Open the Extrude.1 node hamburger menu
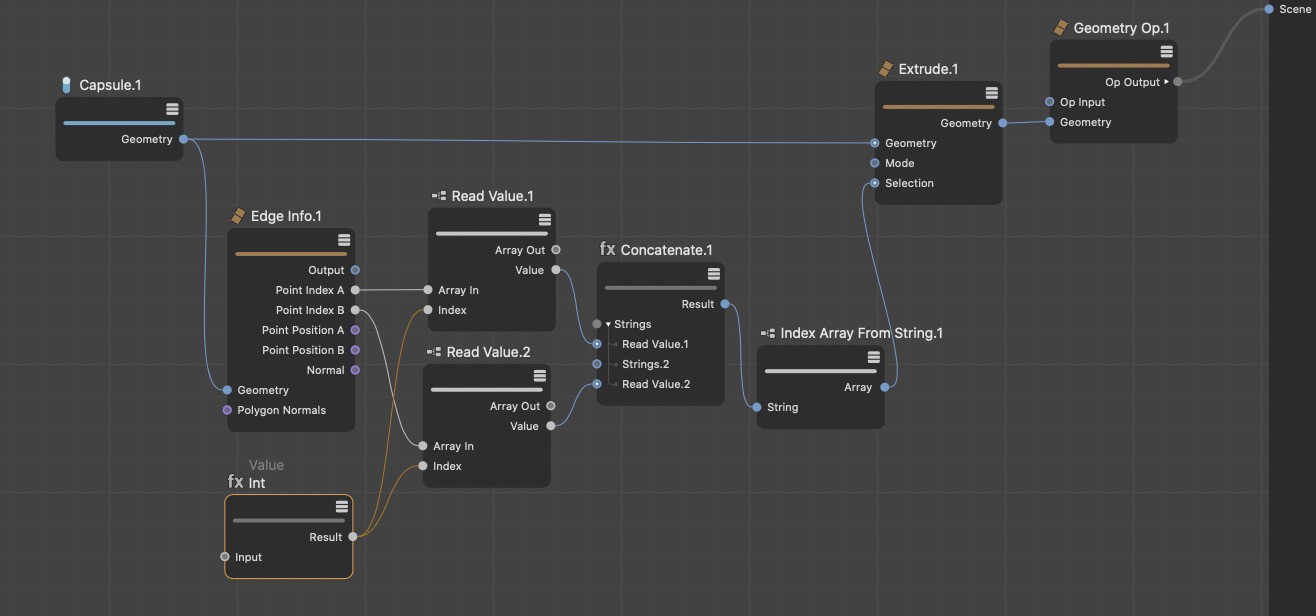The height and width of the screenshot is (616, 1316). (991, 93)
